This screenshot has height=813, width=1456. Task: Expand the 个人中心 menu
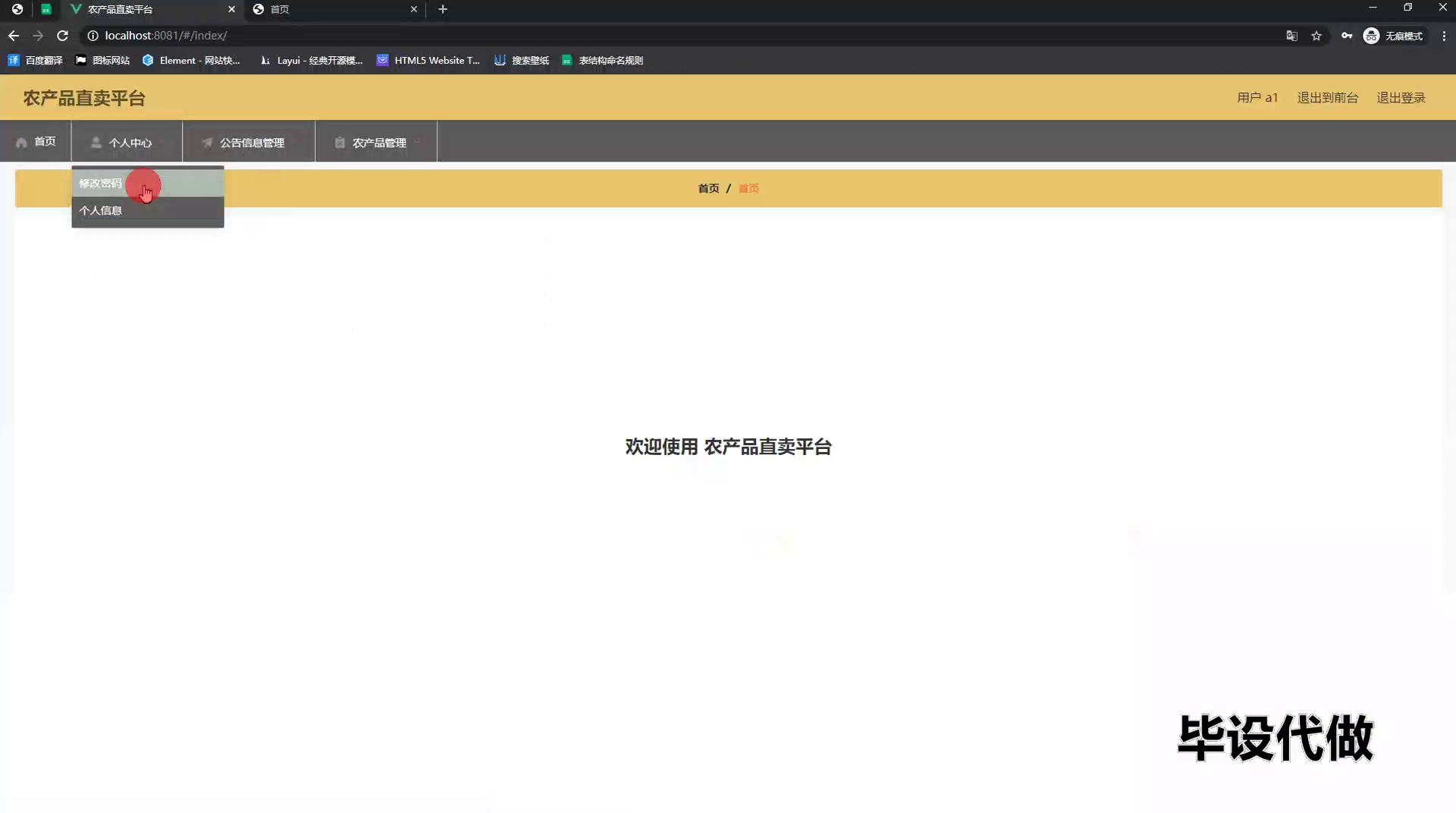[x=127, y=143]
